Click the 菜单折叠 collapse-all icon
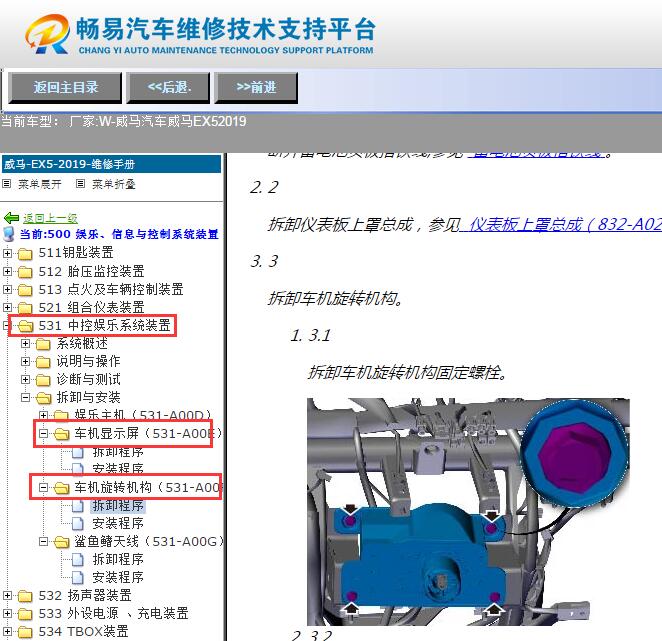 [x=80, y=184]
